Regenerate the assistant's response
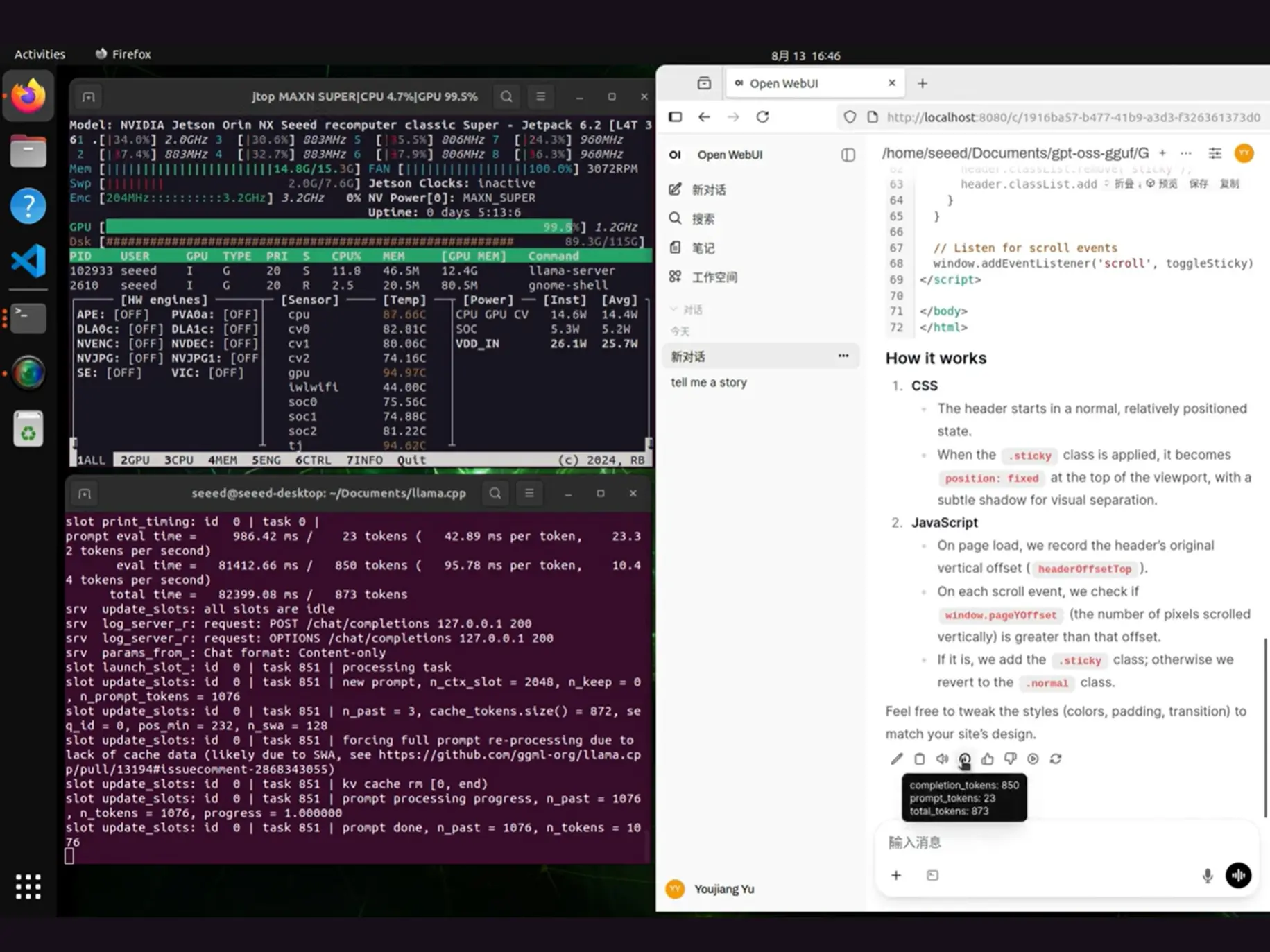 [1055, 759]
